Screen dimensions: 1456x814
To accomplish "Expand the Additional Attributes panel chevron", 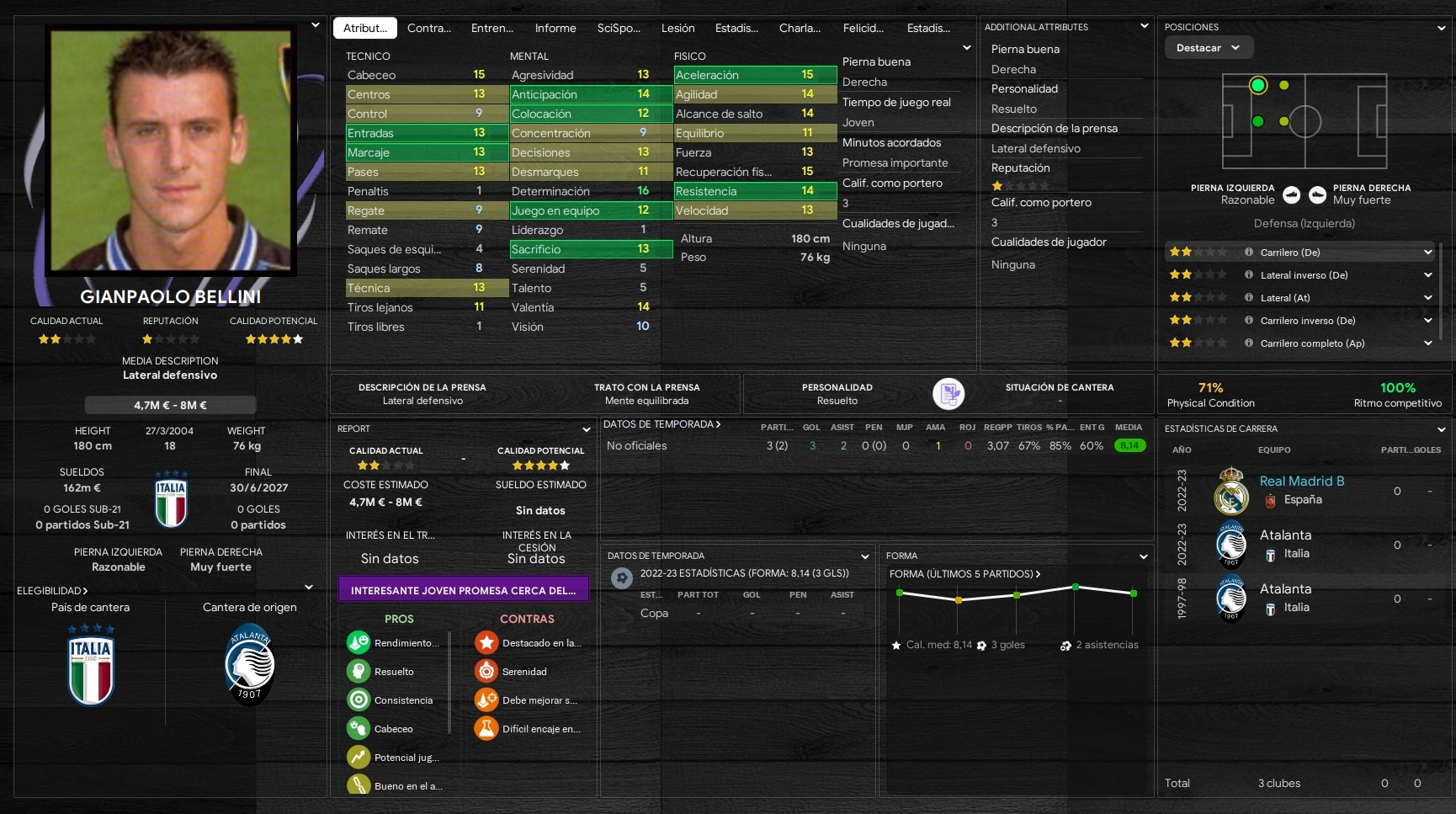I will (1144, 27).
